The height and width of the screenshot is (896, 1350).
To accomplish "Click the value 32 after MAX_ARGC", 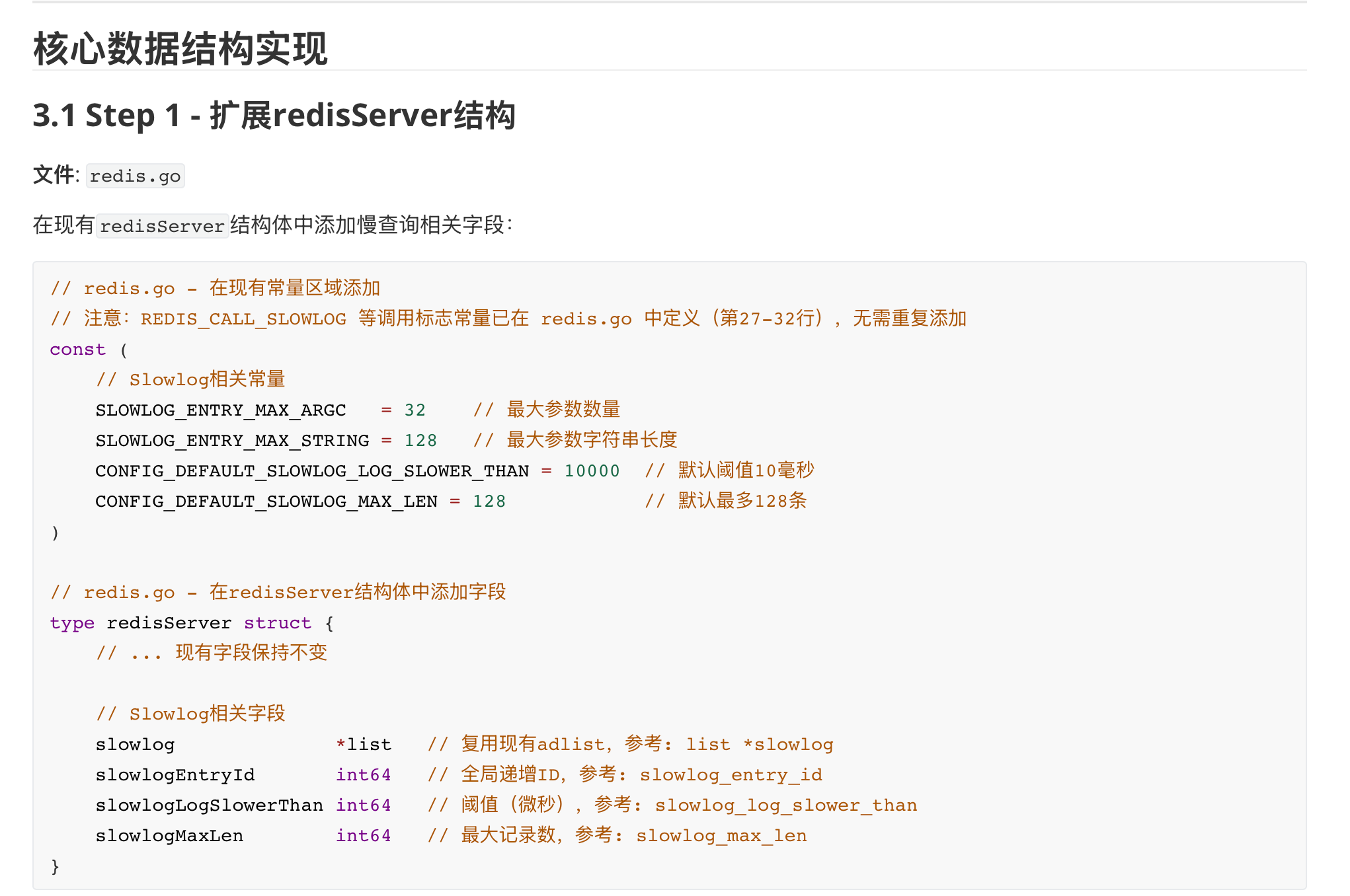I will coord(415,410).
